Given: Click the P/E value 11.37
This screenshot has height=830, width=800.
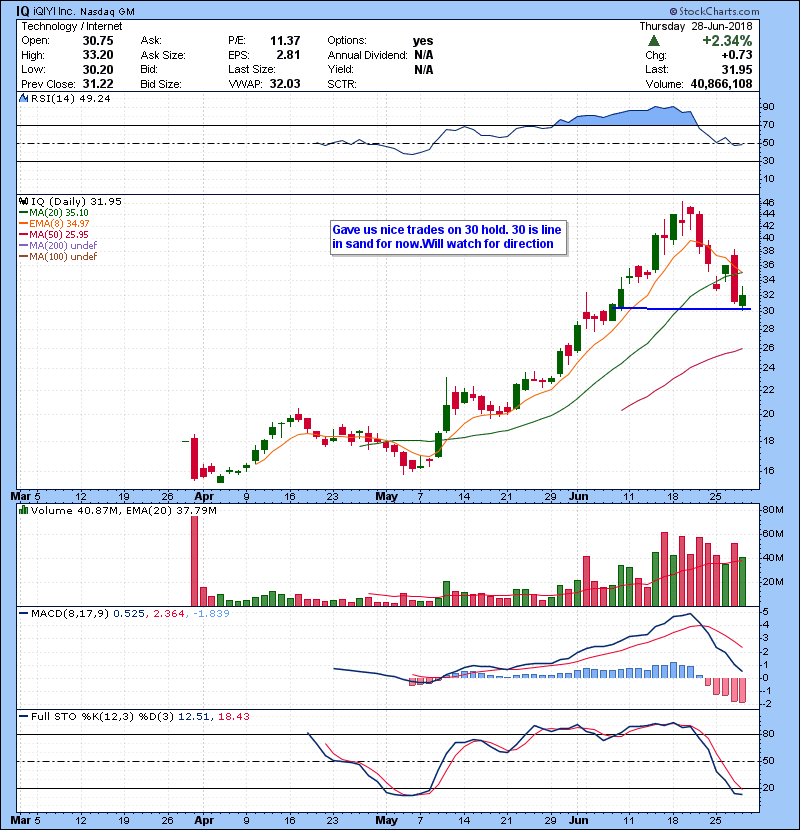Looking at the screenshot, I should point(285,41).
